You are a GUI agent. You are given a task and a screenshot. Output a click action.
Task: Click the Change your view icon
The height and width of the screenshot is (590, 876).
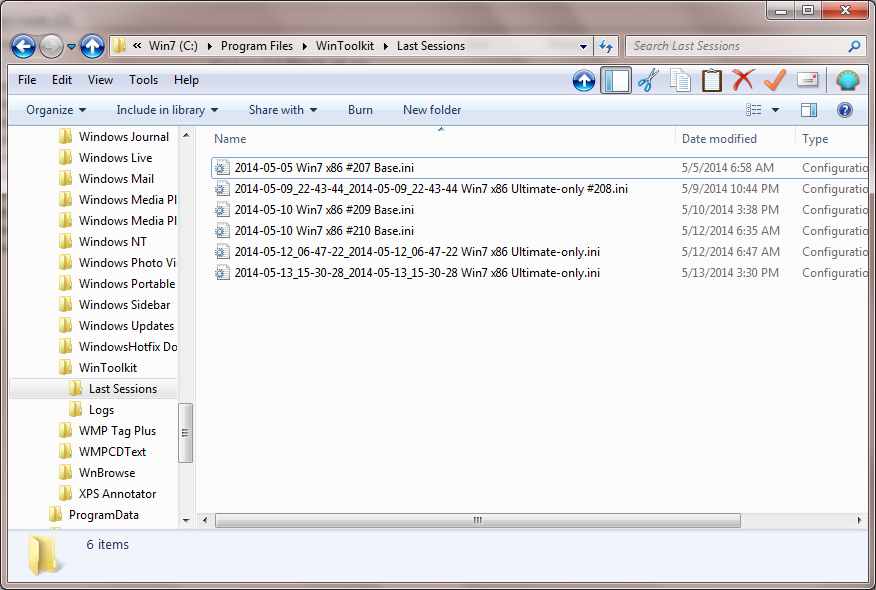(753, 110)
